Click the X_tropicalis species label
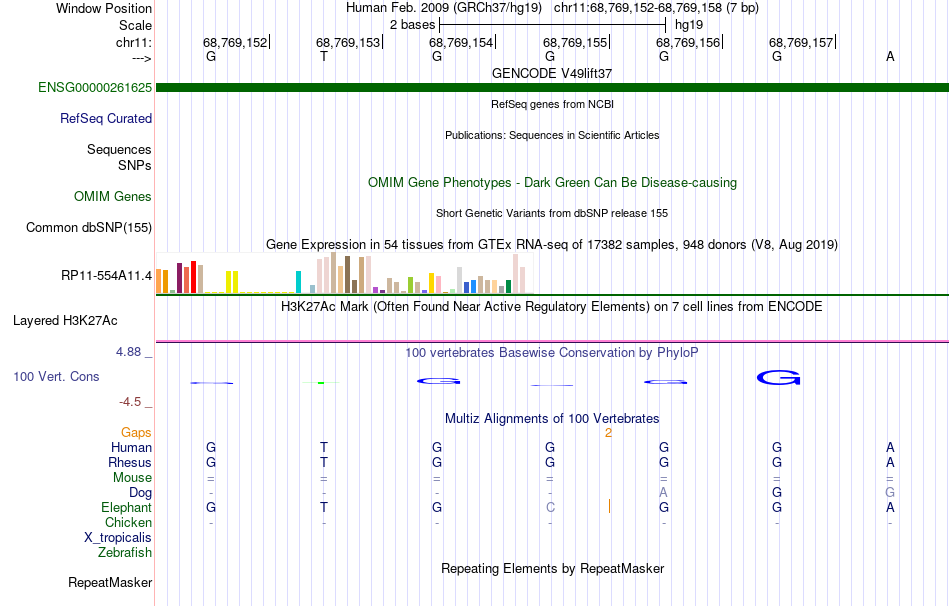This screenshot has width=950, height=606. pos(118,538)
